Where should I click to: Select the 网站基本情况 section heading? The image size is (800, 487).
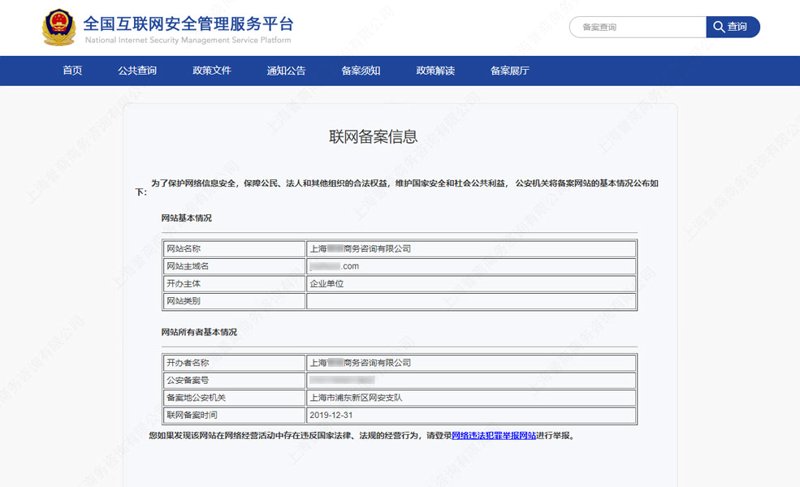(x=186, y=218)
